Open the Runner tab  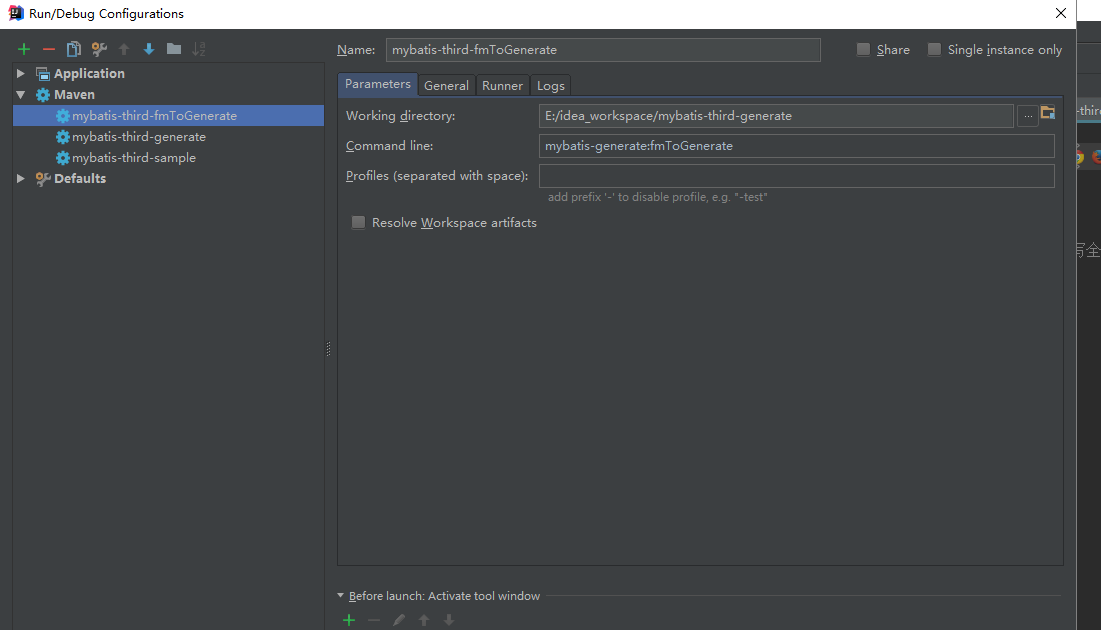(503, 86)
